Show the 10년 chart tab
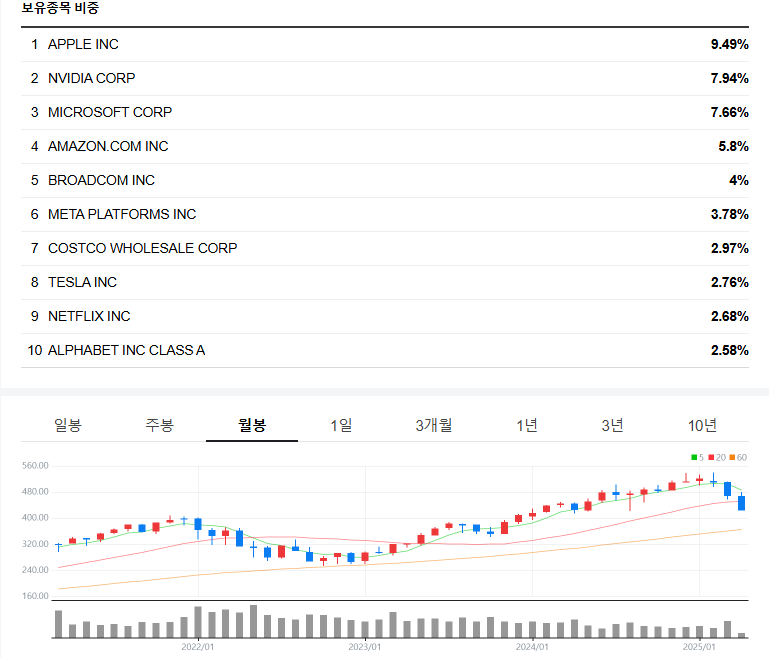This screenshot has width=769, height=658. [x=702, y=425]
